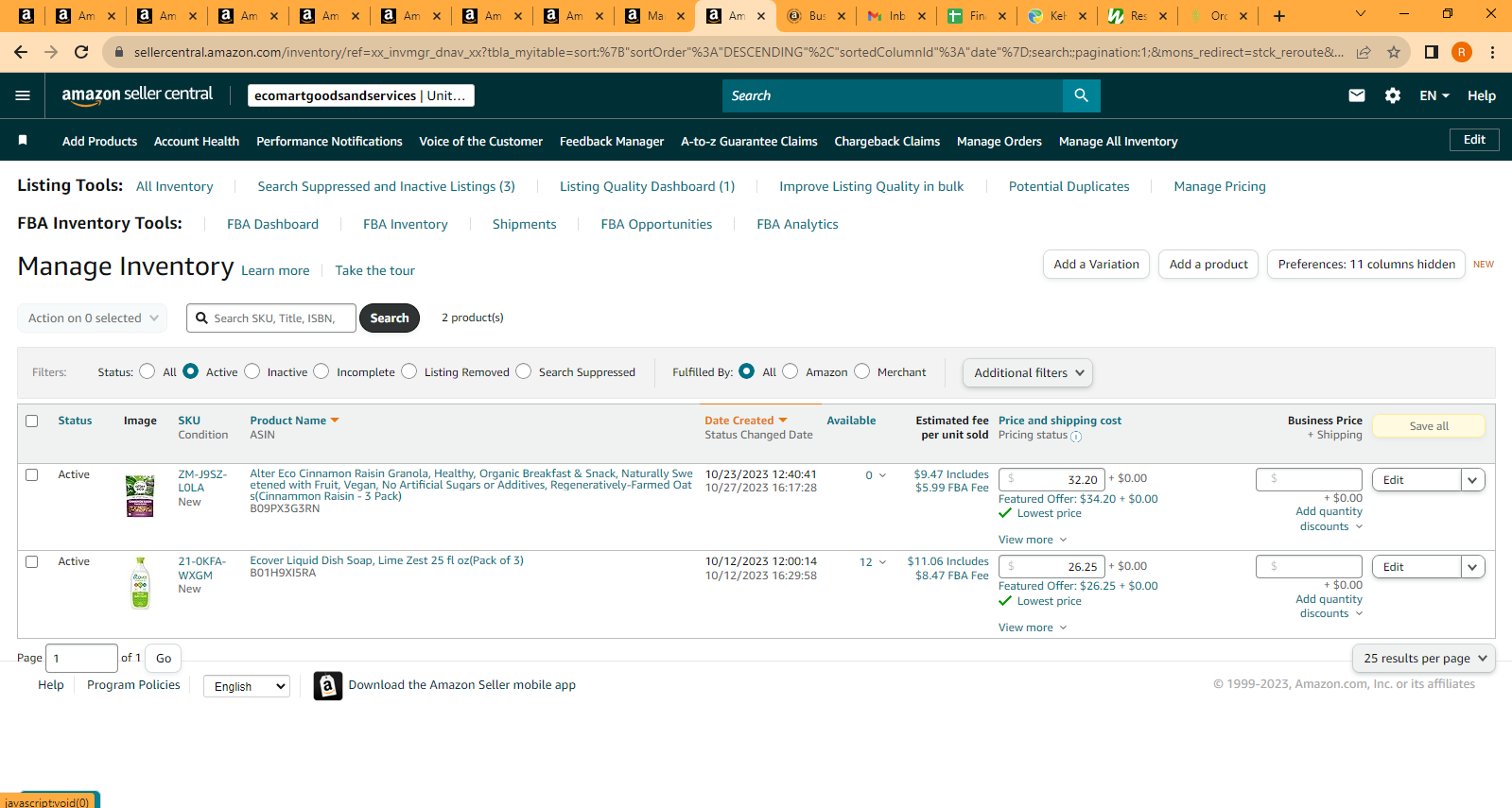Screen dimensions: 1512x808
Task: Click the pricing status info icon
Action: 1076,437
